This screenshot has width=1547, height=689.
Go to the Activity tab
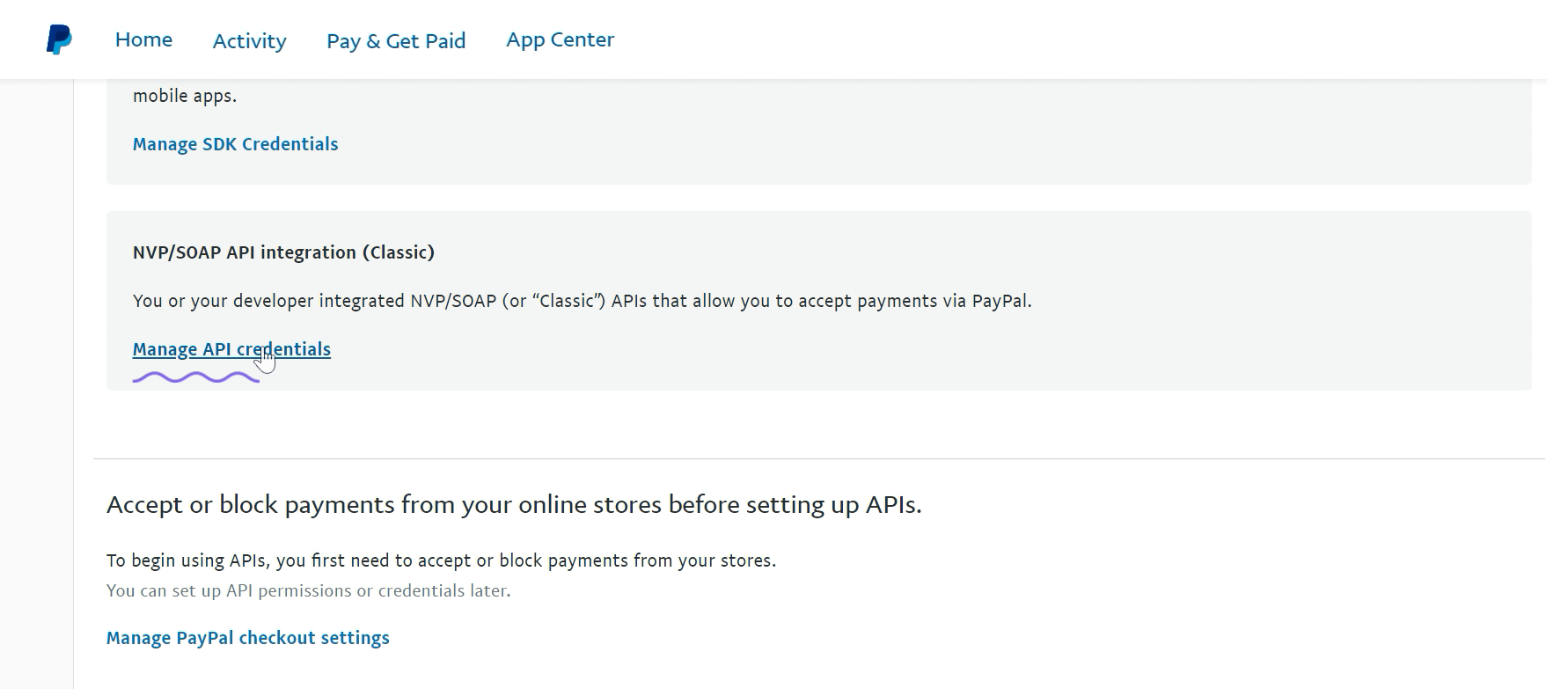tap(249, 41)
